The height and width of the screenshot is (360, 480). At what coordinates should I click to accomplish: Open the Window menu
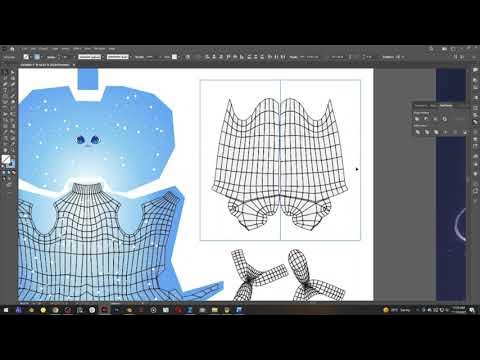(99, 49)
